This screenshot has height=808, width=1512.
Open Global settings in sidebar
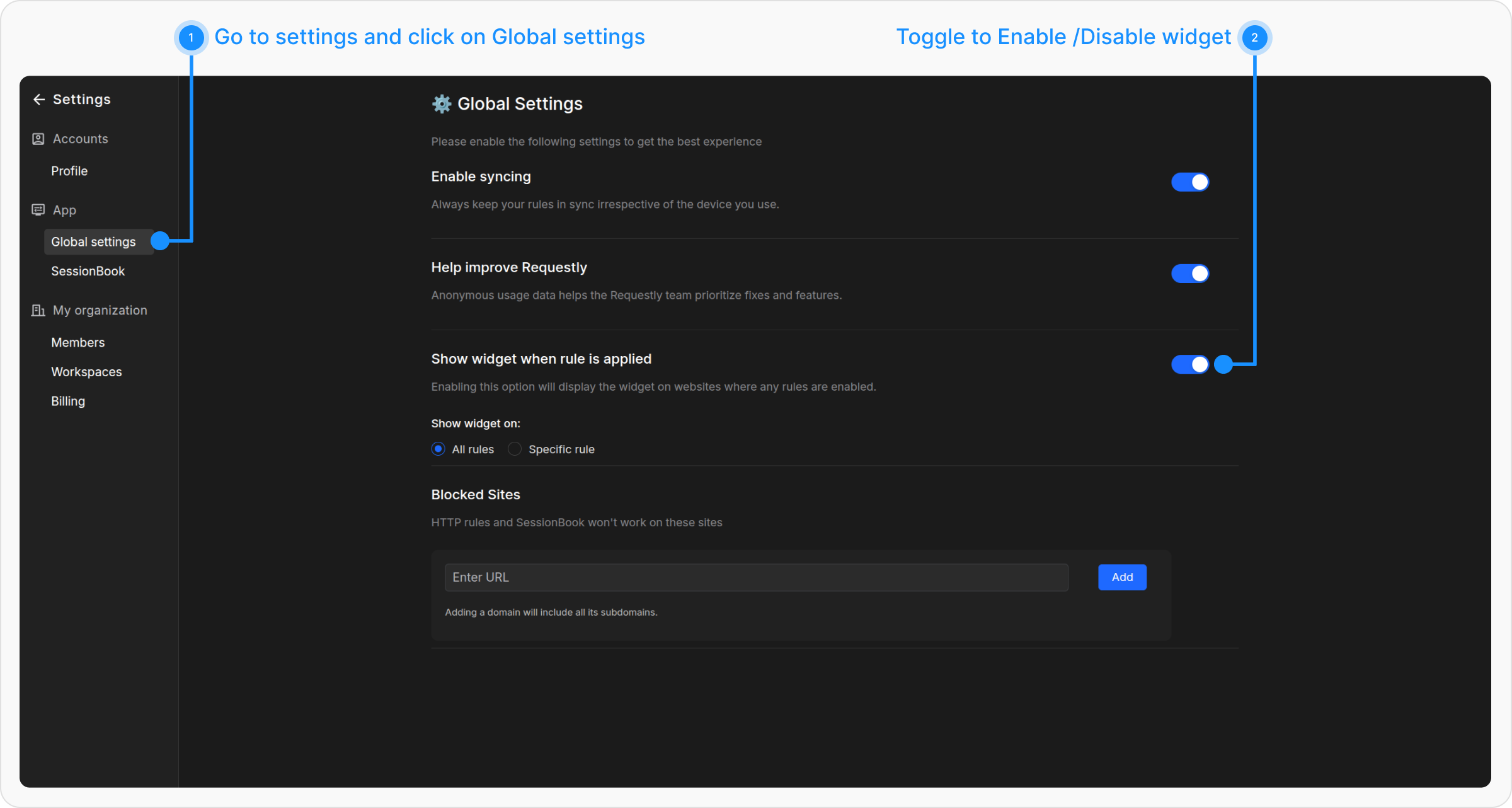point(93,242)
